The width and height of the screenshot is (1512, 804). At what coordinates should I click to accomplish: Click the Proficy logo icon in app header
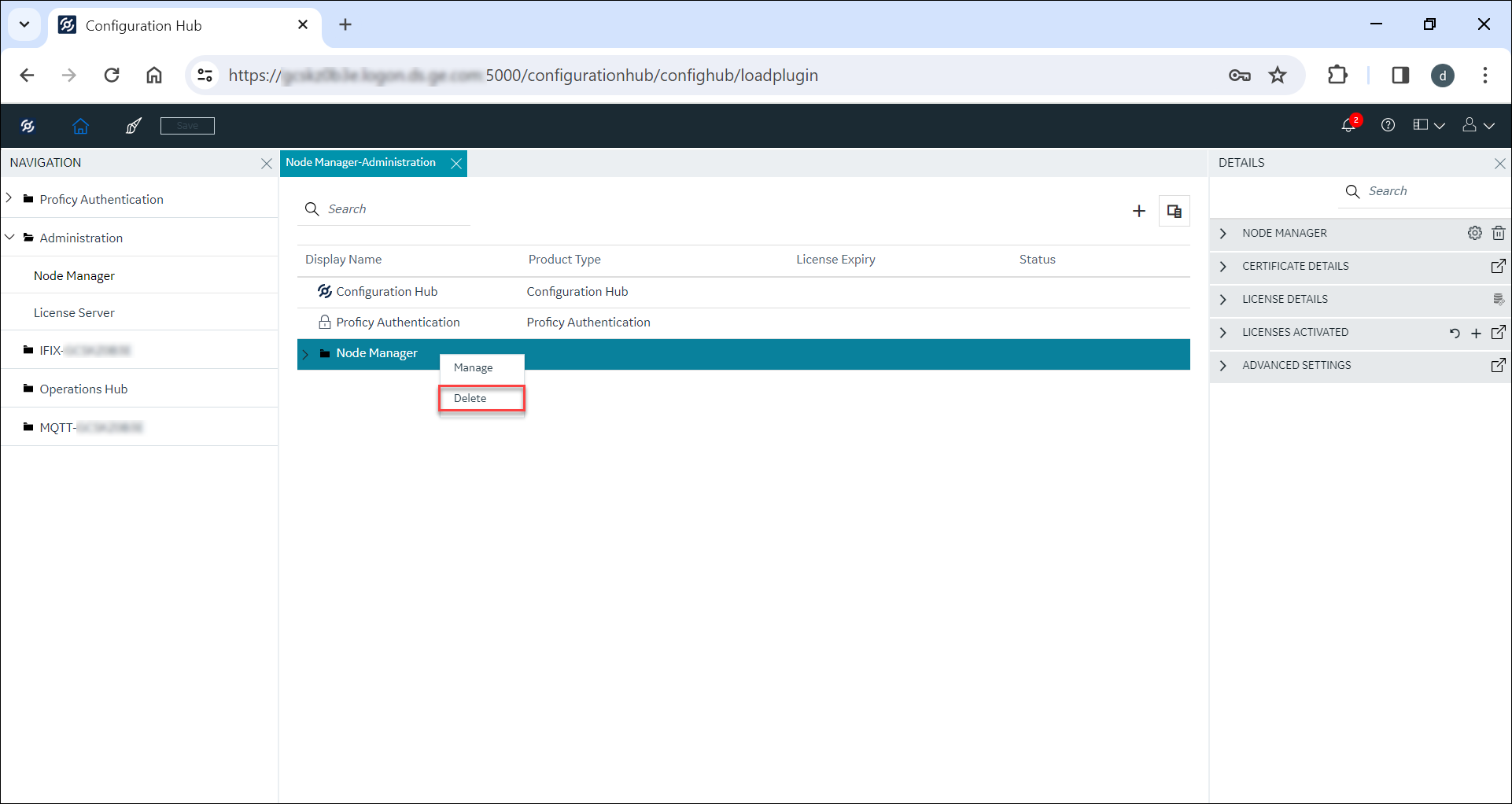28,126
